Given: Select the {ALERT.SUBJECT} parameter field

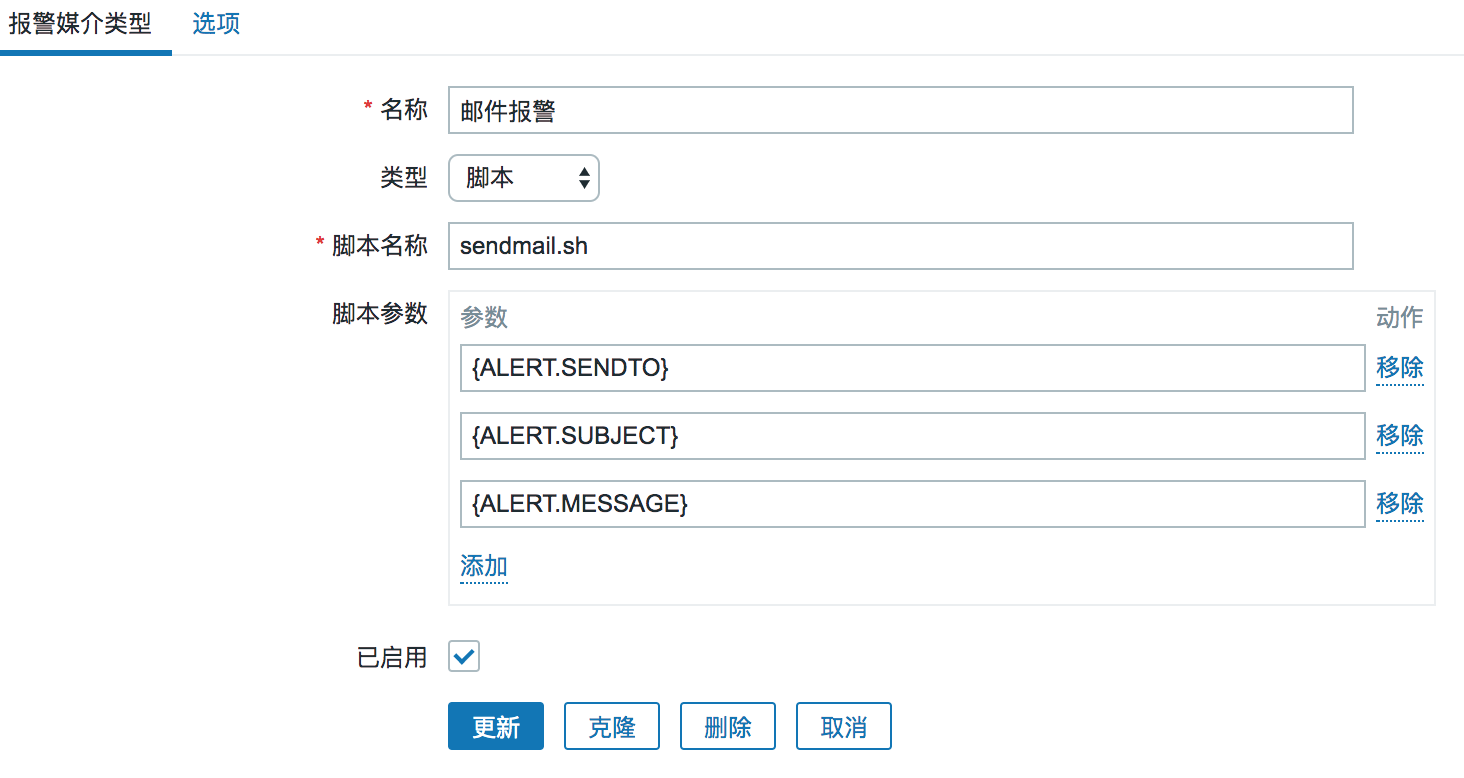Looking at the screenshot, I should click(912, 436).
